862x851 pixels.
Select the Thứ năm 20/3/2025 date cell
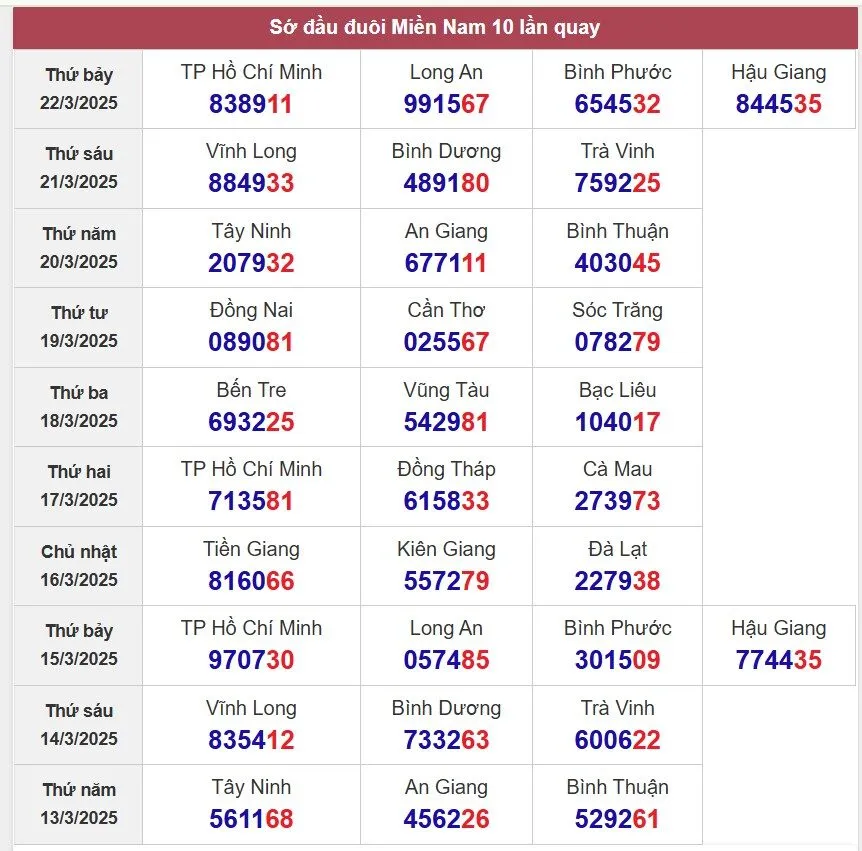click(x=78, y=248)
